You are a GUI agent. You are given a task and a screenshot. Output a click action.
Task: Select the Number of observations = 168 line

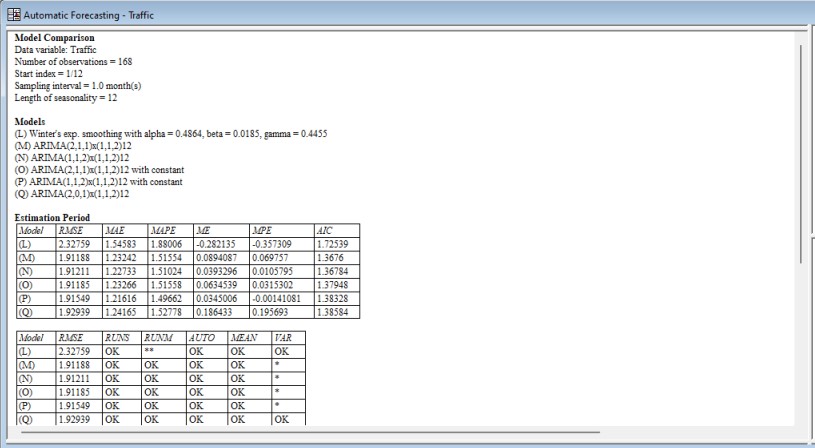pos(74,62)
